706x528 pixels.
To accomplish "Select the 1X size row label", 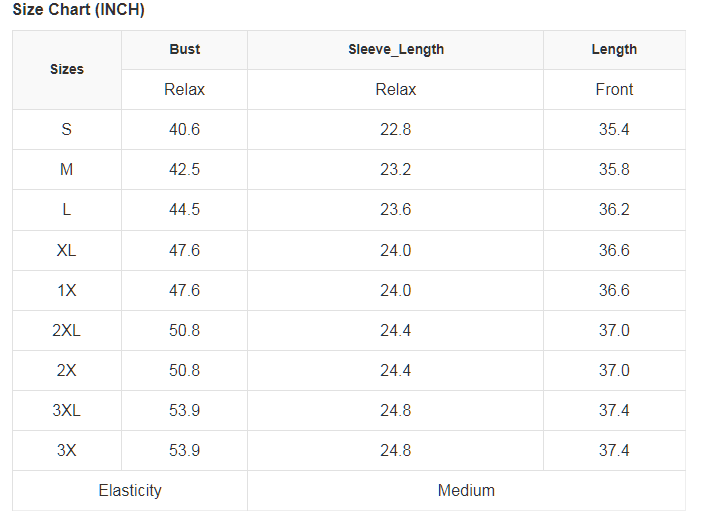I will [67, 290].
